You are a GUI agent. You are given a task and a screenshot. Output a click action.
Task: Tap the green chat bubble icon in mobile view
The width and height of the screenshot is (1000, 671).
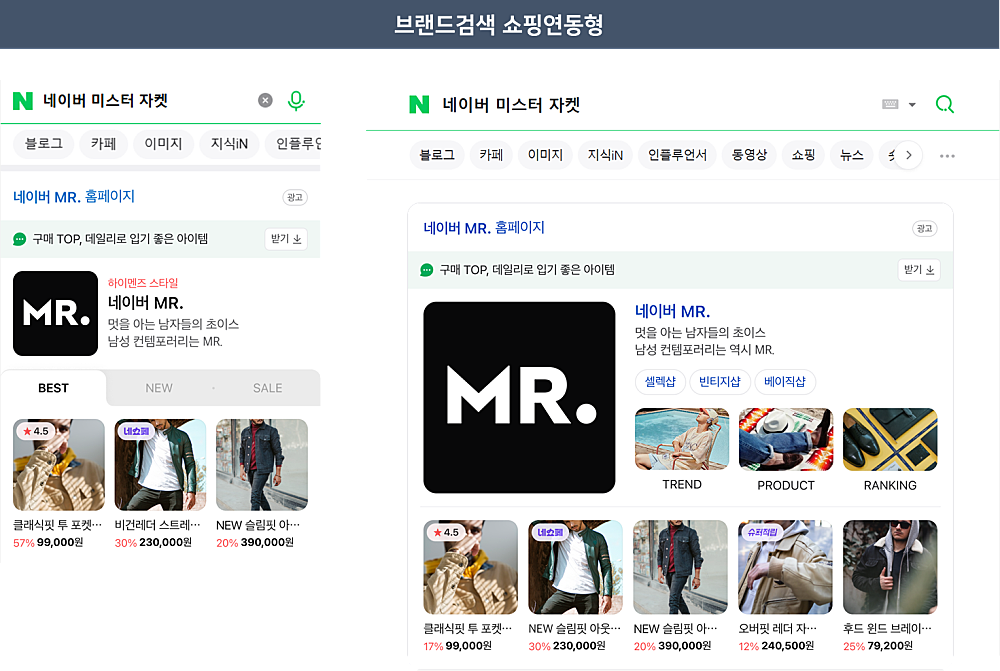point(20,239)
